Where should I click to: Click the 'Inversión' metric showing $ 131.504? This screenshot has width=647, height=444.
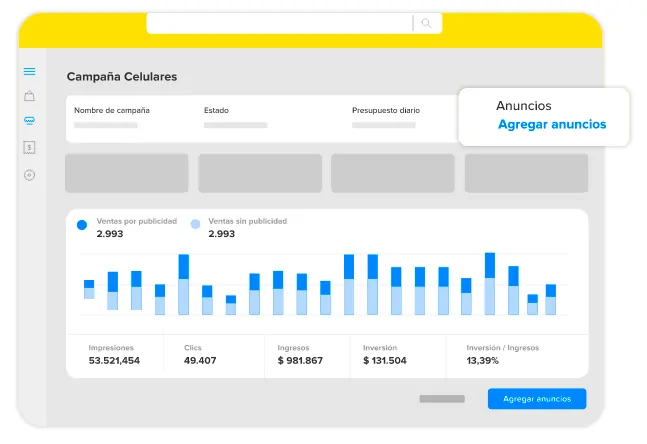pos(385,354)
